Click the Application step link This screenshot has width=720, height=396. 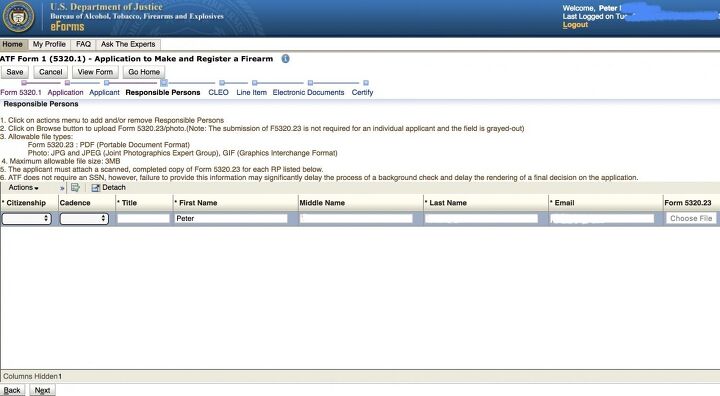(x=66, y=92)
